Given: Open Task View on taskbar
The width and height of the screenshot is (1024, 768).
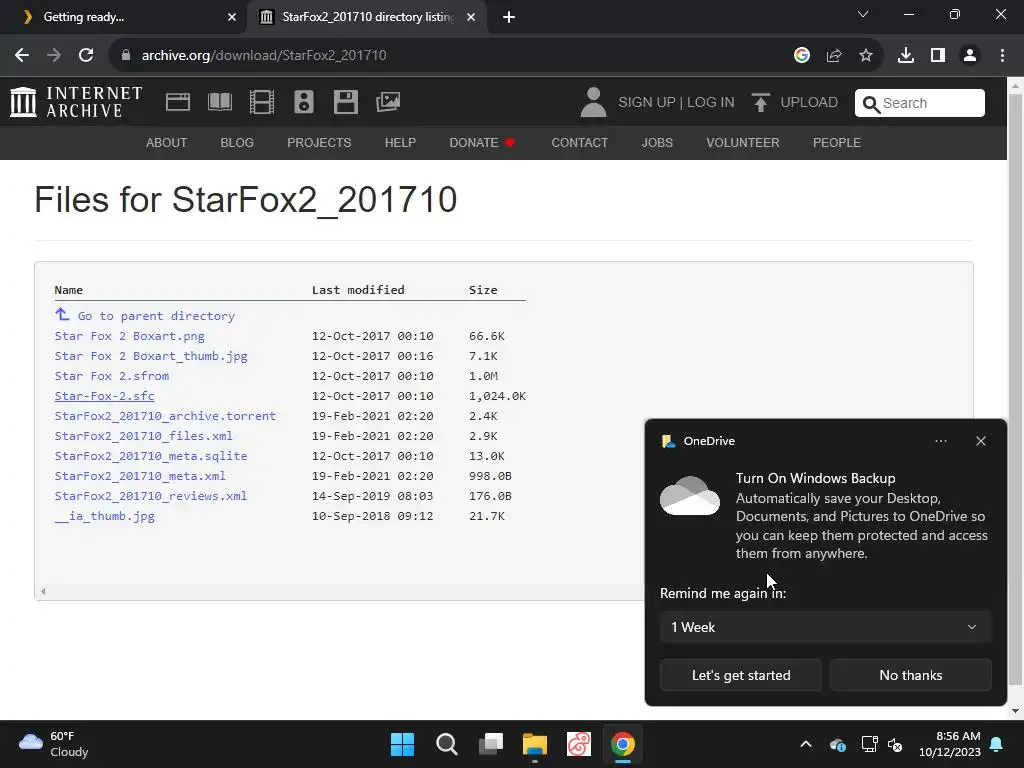Looking at the screenshot, I should pyautogui.click(x=490, y=744).
